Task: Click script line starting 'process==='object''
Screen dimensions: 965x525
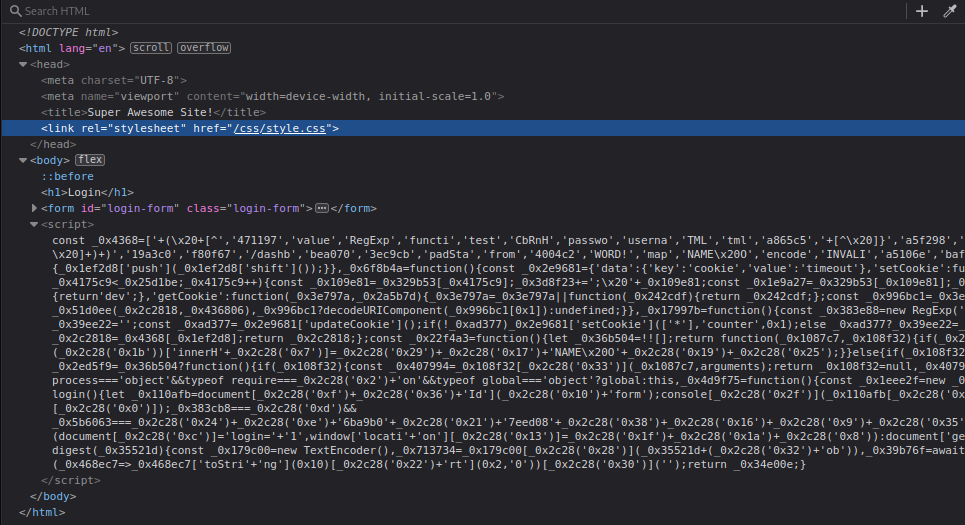Action: [508, 380]
